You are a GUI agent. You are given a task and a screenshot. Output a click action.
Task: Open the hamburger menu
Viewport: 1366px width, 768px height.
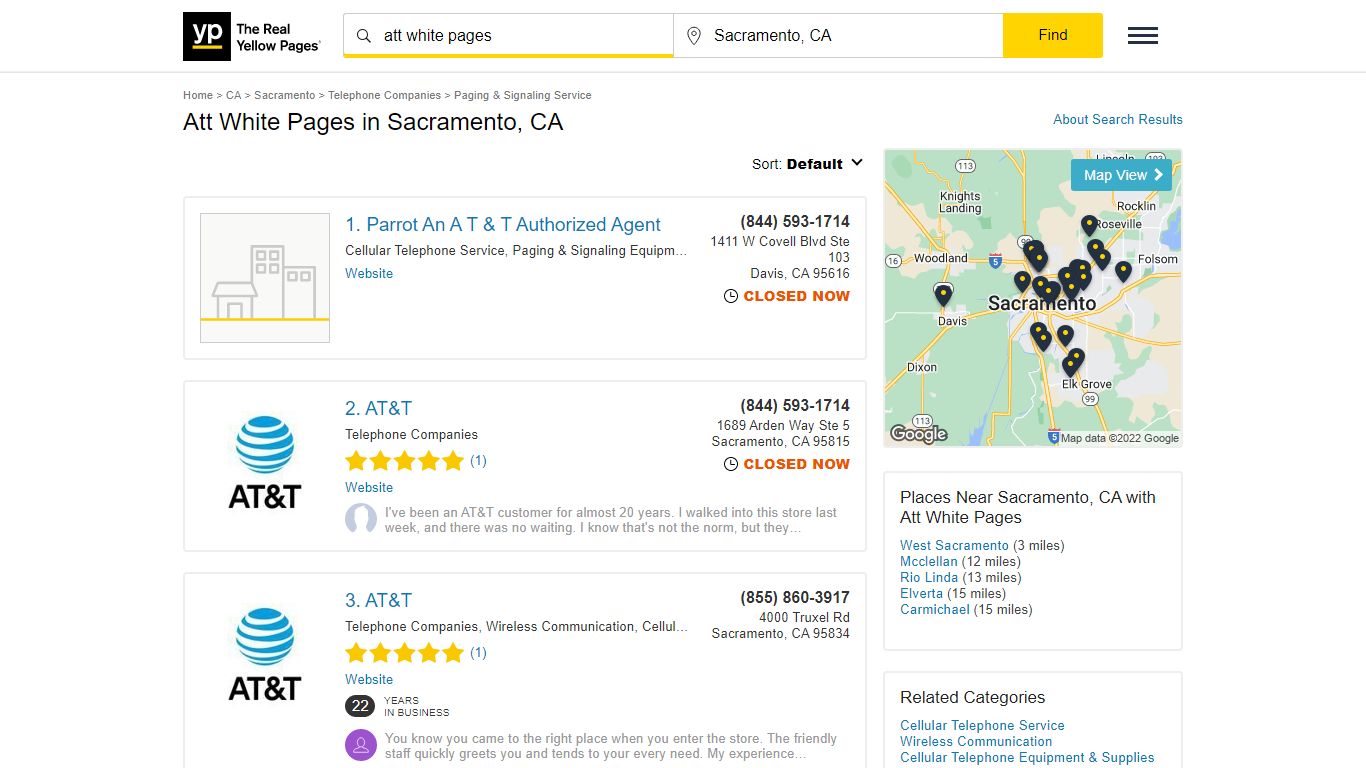coord(1143,36)
